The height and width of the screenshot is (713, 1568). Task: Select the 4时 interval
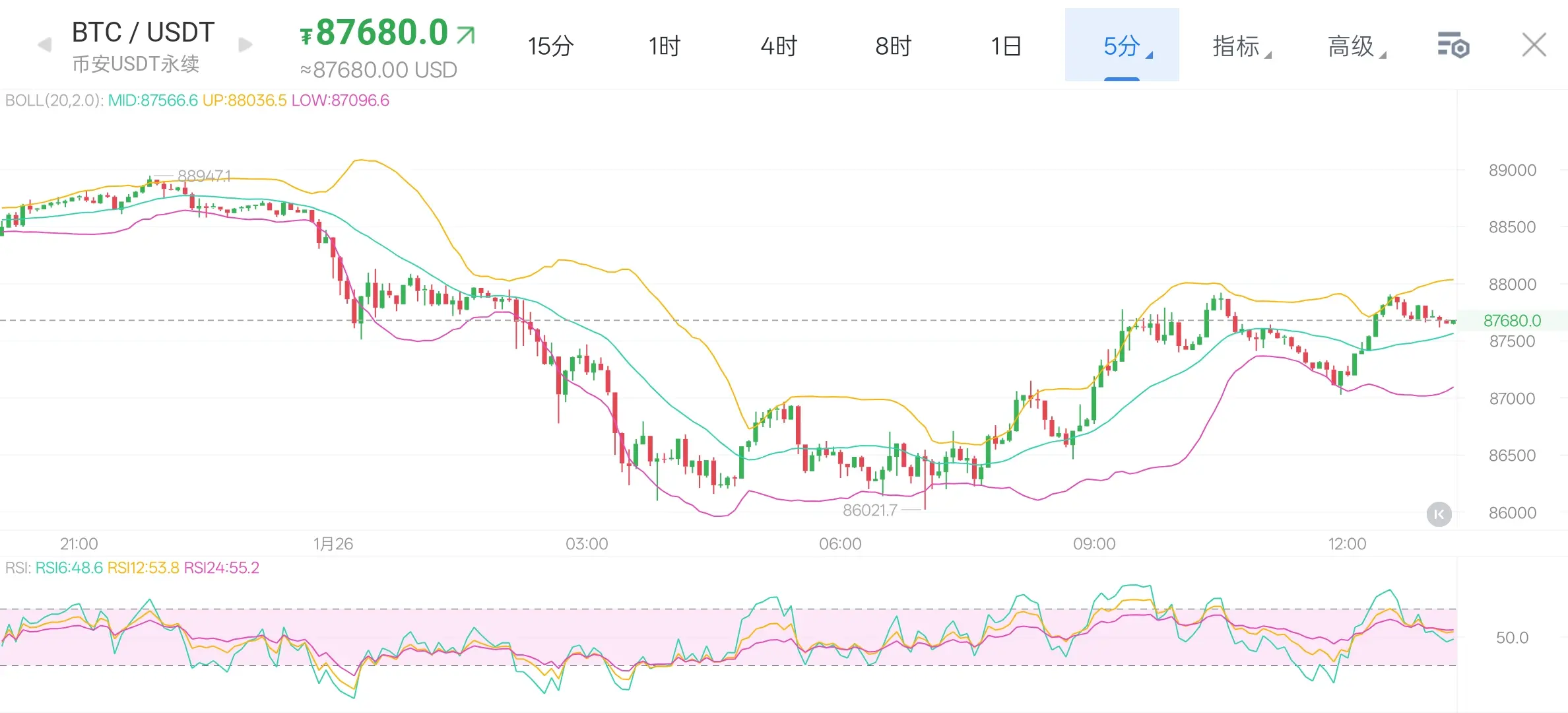tap(779, 46)
